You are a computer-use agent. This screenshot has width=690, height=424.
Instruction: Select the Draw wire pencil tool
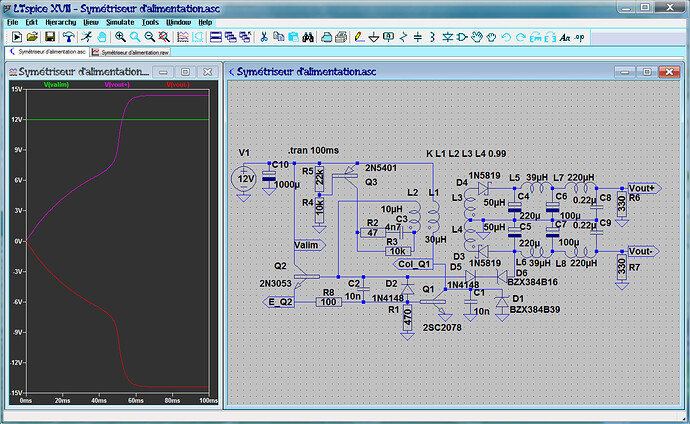(358, 37)
